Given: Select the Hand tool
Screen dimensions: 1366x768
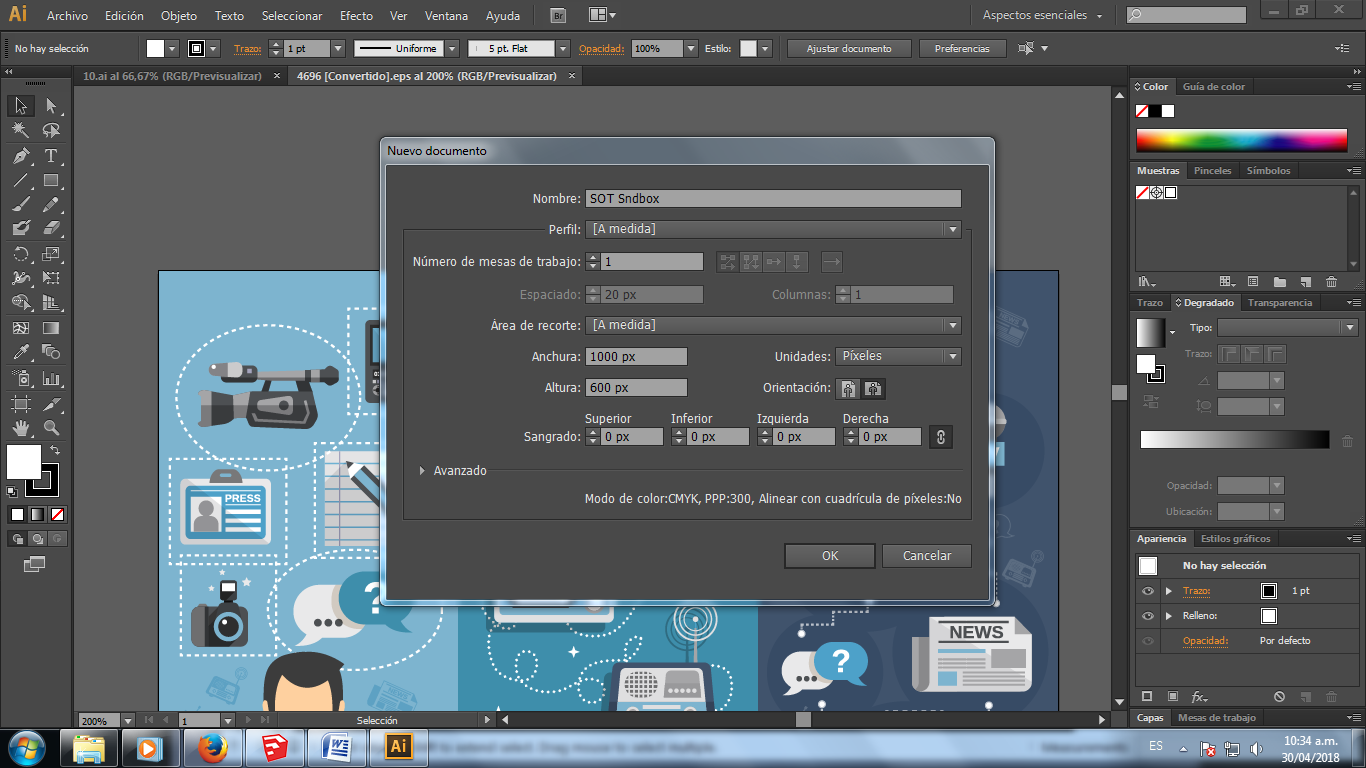Looking at the screenshot, I should click(20, 428).
